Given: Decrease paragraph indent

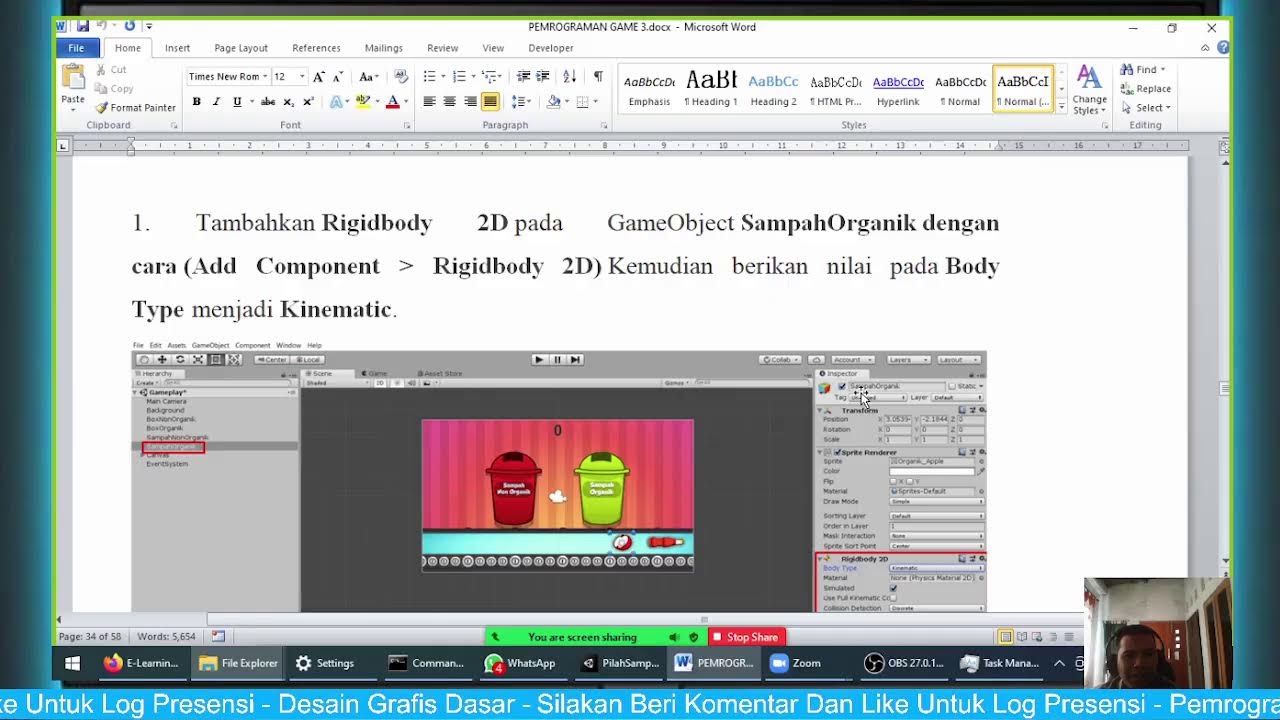Looking at the screenshot, I should (x=523, y=77).
